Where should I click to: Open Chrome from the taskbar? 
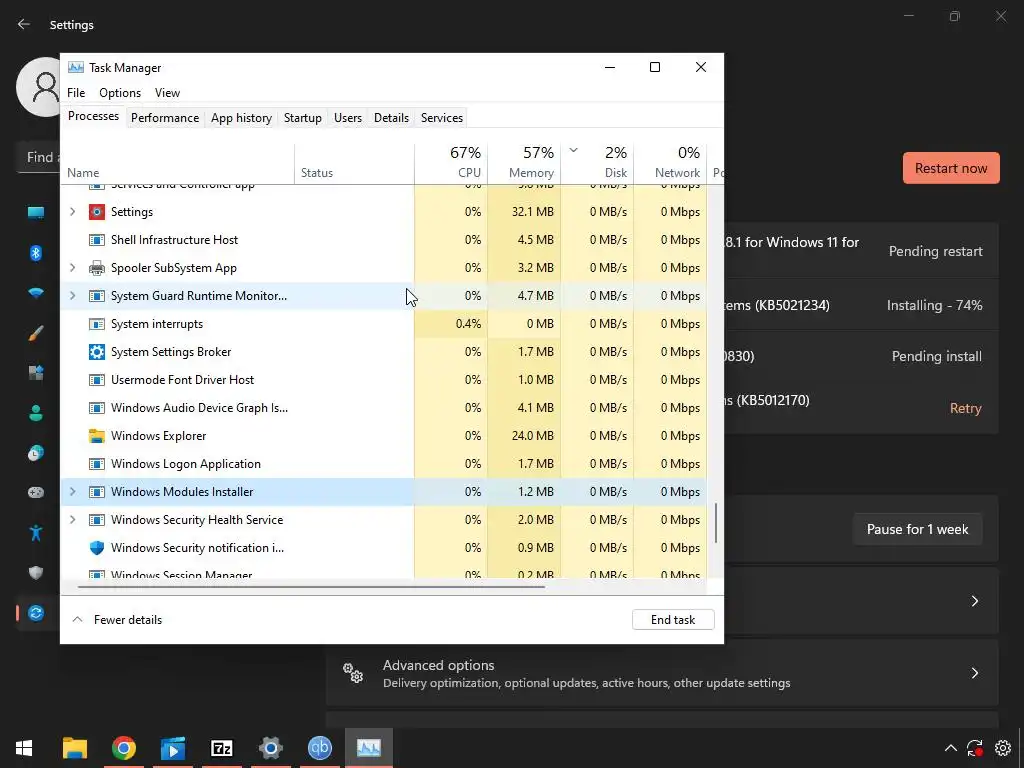(x=123, y=748)
